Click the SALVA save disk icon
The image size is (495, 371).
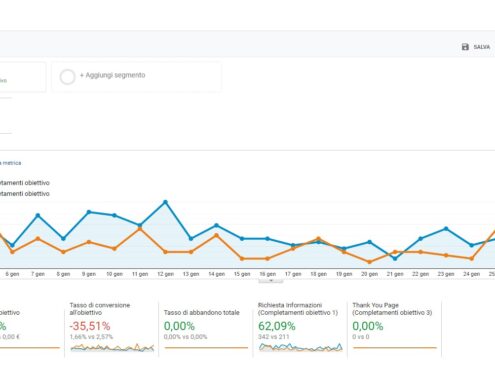click(465, 47)
